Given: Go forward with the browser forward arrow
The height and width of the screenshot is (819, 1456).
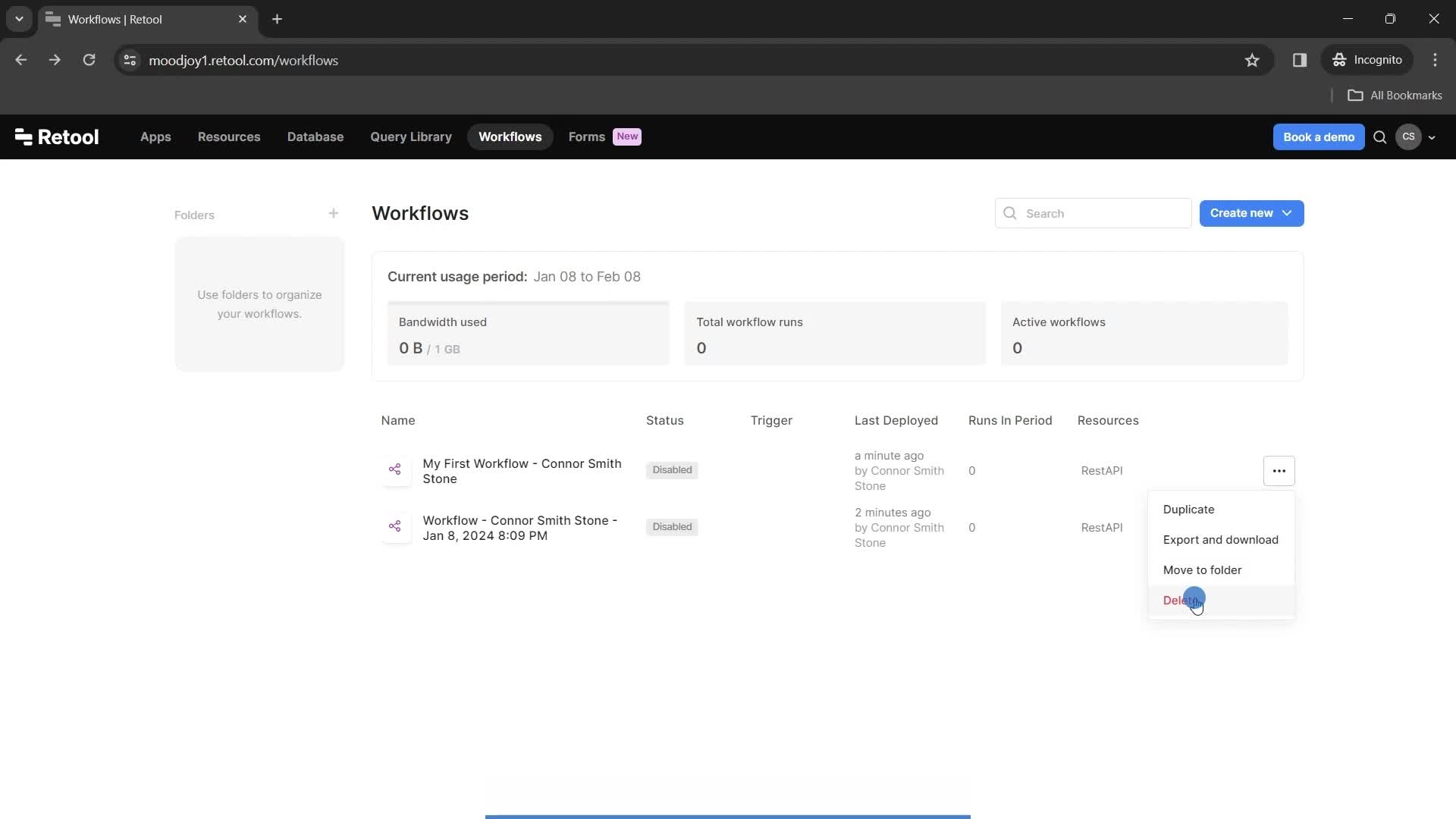Looking at the screenshot, I should tap(55, 60).
